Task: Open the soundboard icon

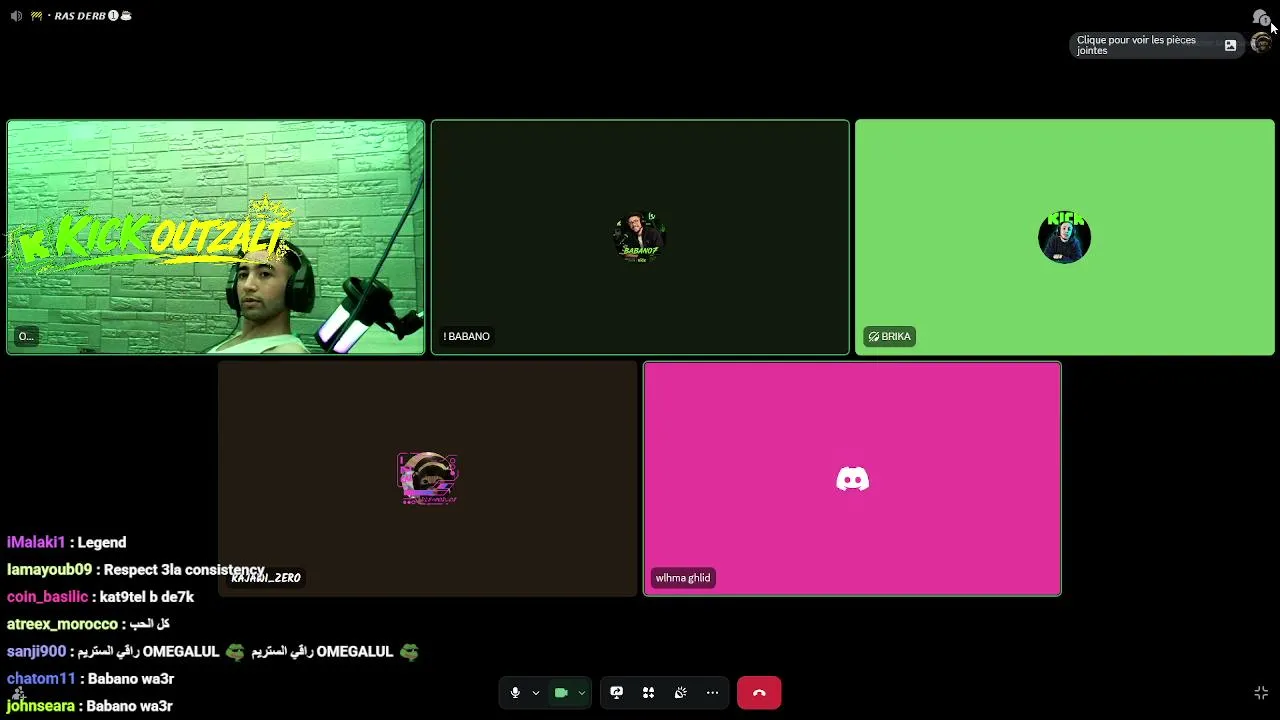Action: click(680, 692)
